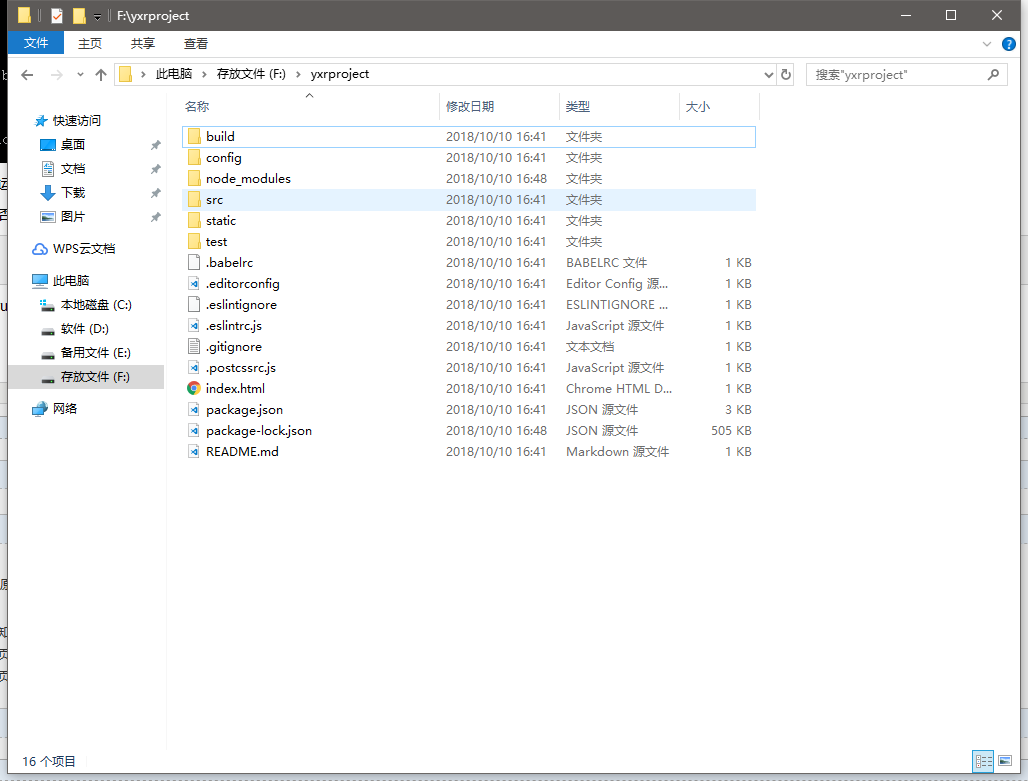1028x781 pixels.
Task: Select 本地磁盘 (C:) drive
Action: [96, 305]
